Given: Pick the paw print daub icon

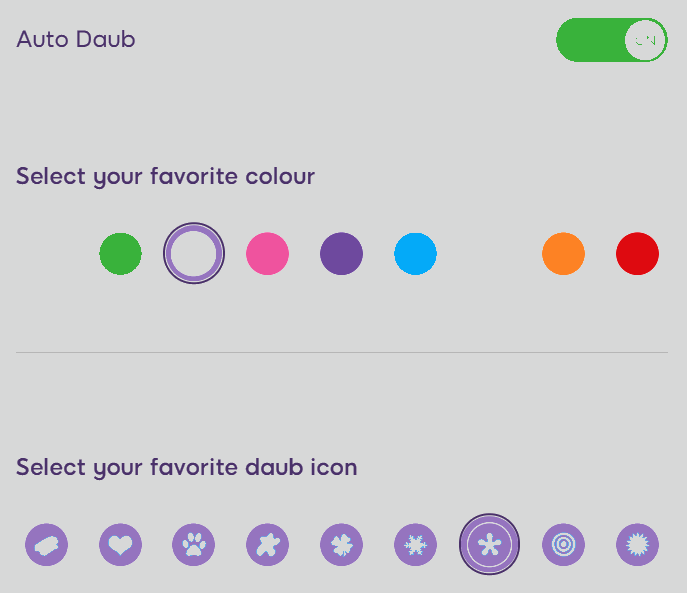Looking at the screenshot, I should [194, 544].
